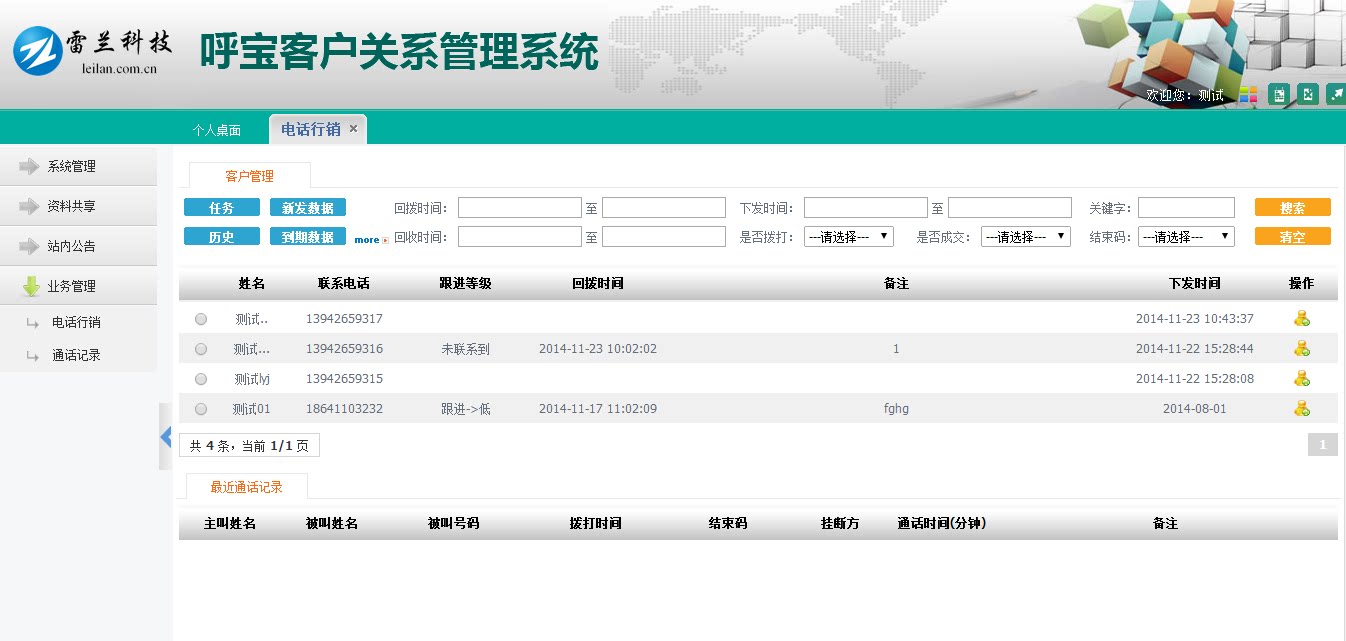Open the 是否成交 dropdown
Screen dimensions: 1346x641
click(1025, 237)
